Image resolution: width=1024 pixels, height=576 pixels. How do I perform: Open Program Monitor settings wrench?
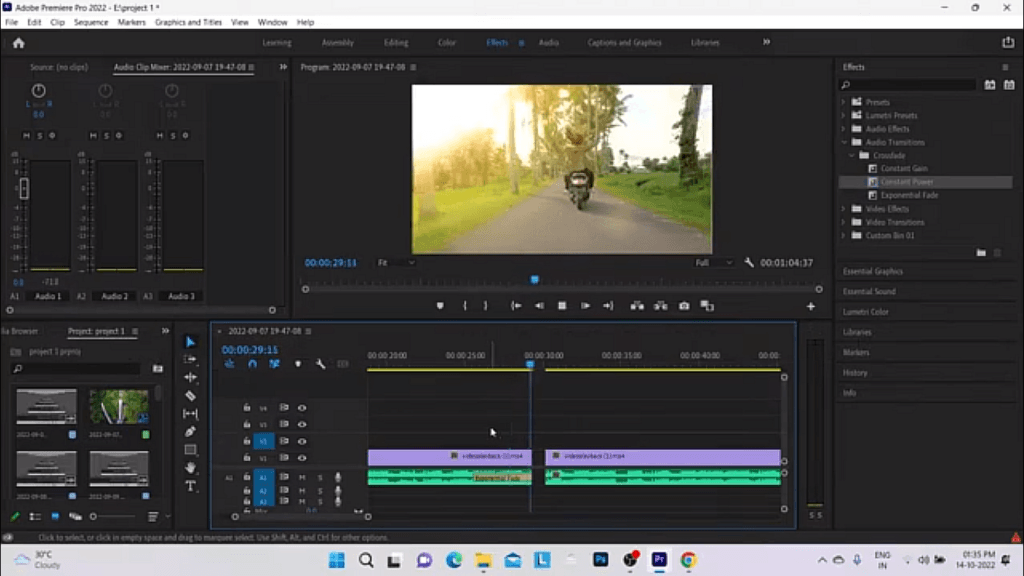[748, 263]
